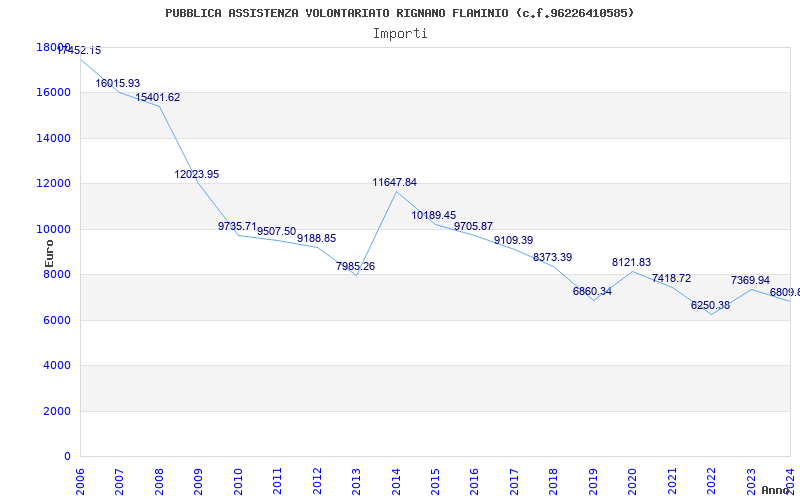The height and width of the screenshot is (500, 800).
Task: Select the 9109.39 value label
Action: tap(513, 241)
